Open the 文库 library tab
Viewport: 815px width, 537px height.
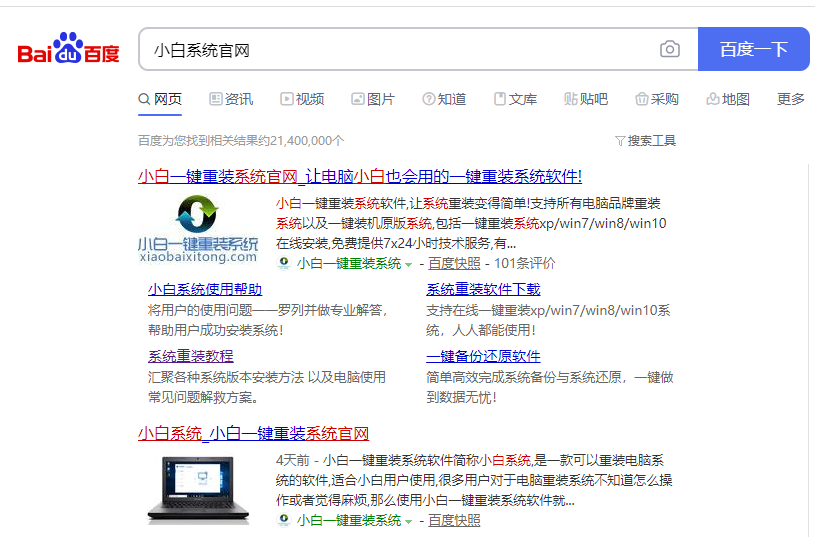pyautogui.click(x=515, y=99)
